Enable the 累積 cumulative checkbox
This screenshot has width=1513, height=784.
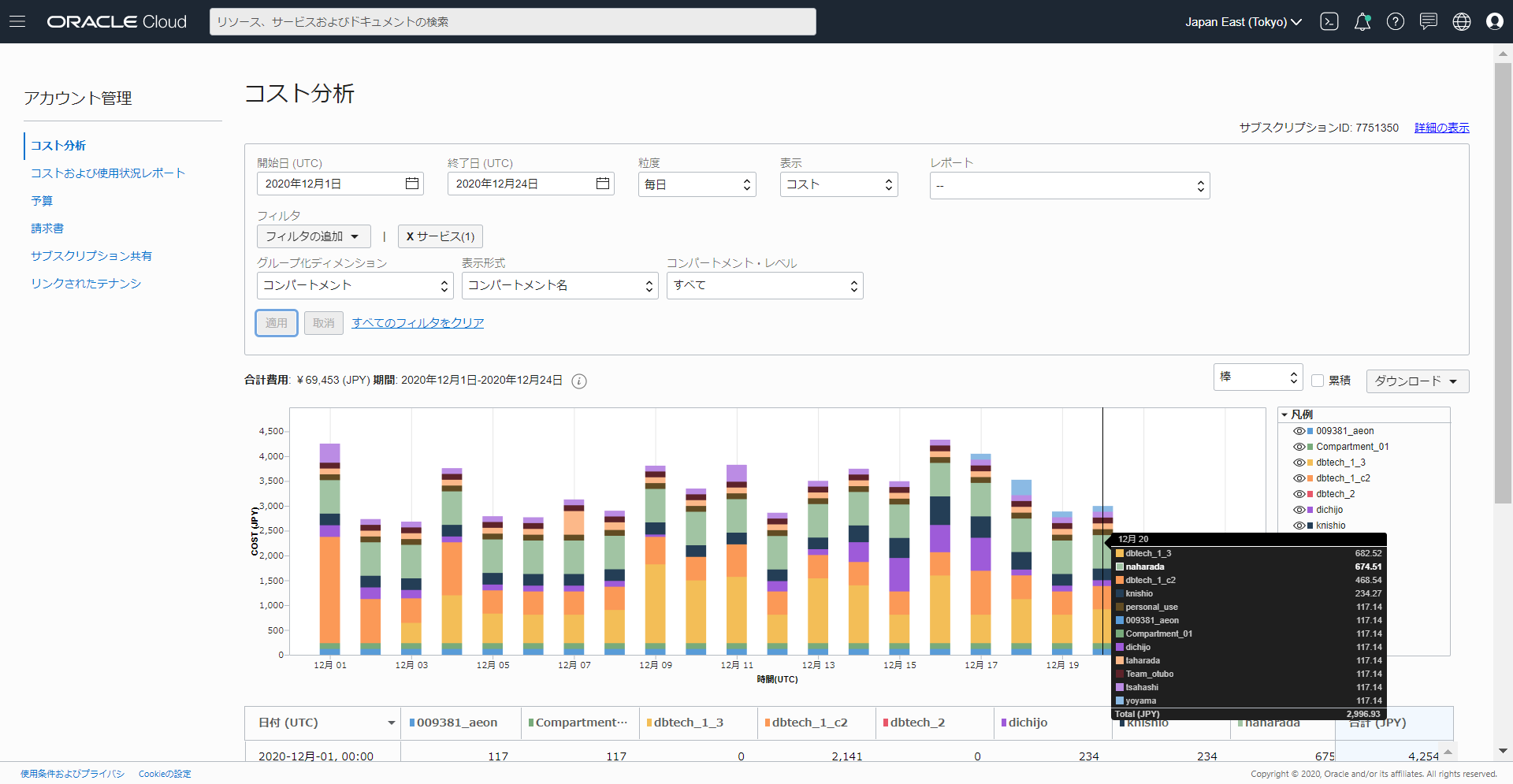coord(1318,381)
